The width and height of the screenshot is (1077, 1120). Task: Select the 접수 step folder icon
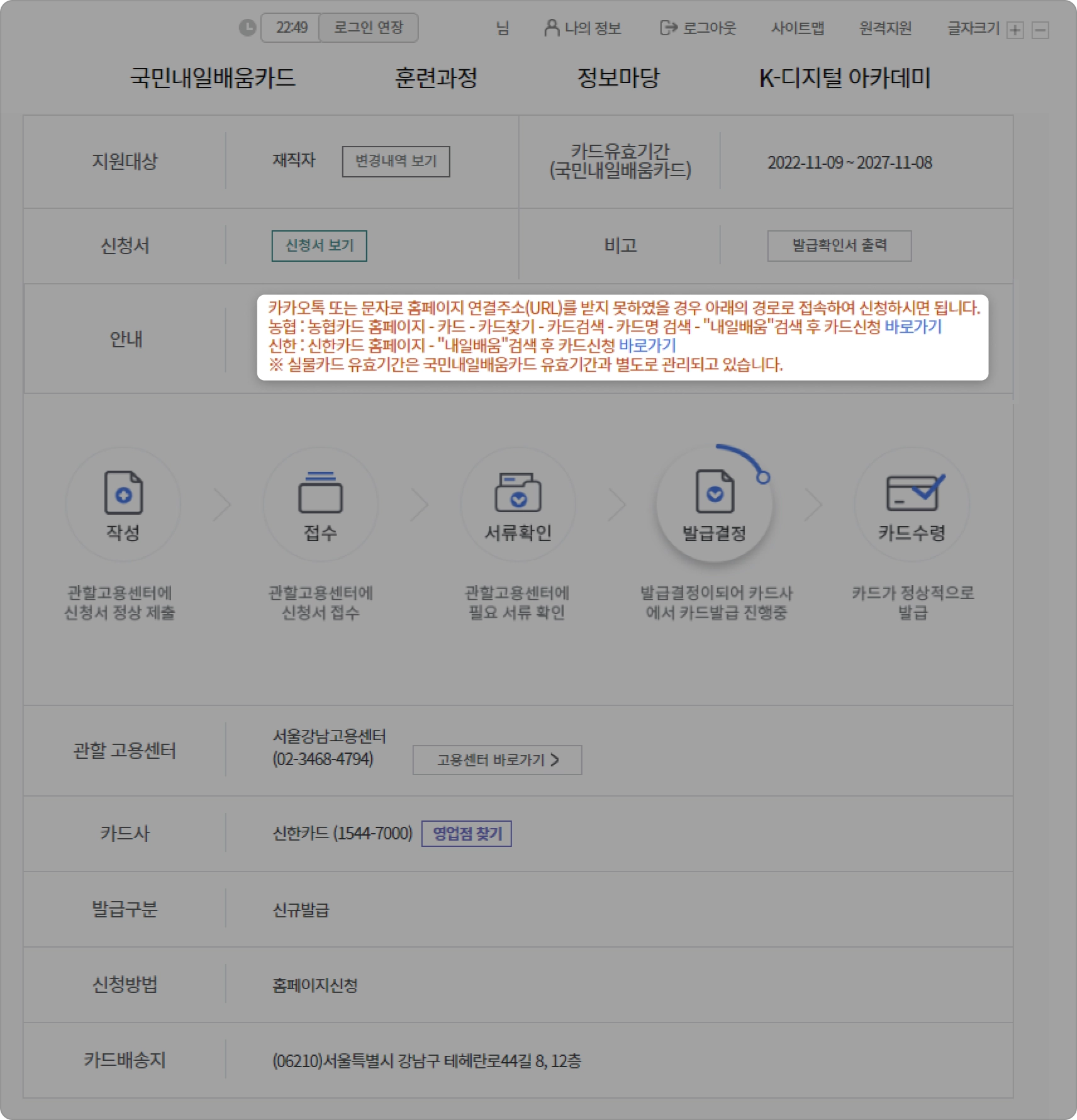(320, 492)
